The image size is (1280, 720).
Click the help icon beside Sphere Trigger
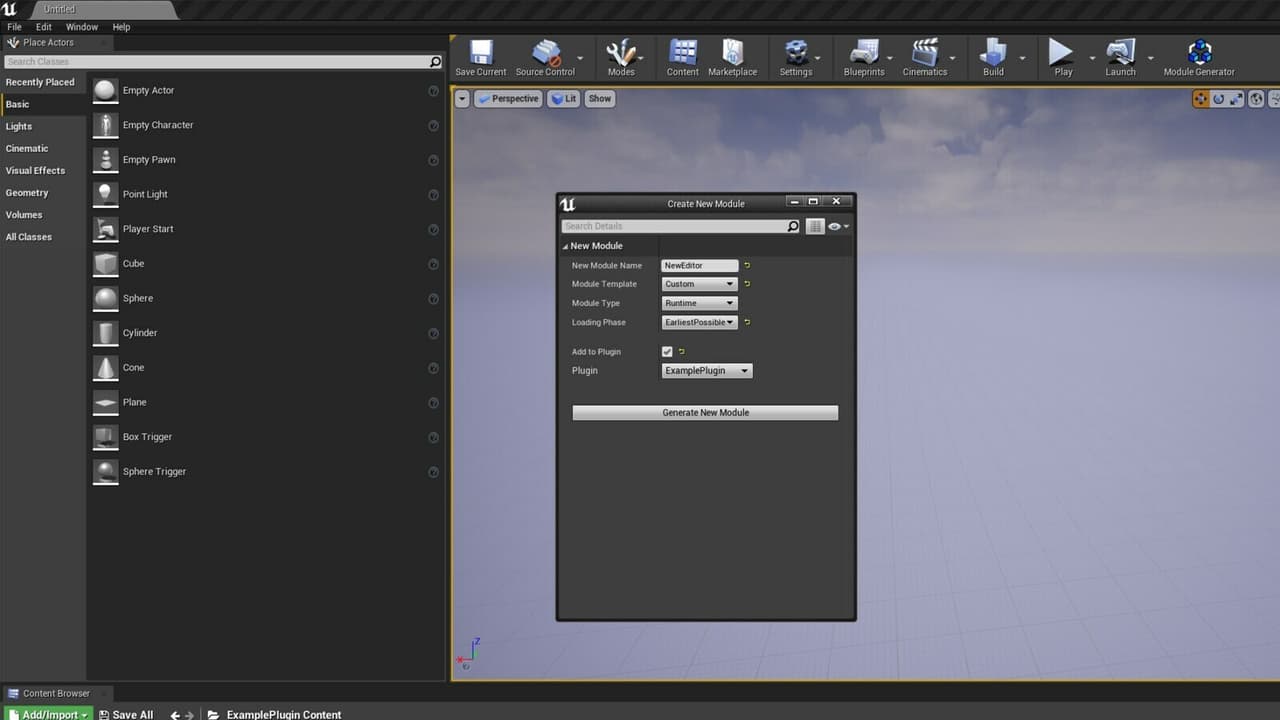coord(433,472)
